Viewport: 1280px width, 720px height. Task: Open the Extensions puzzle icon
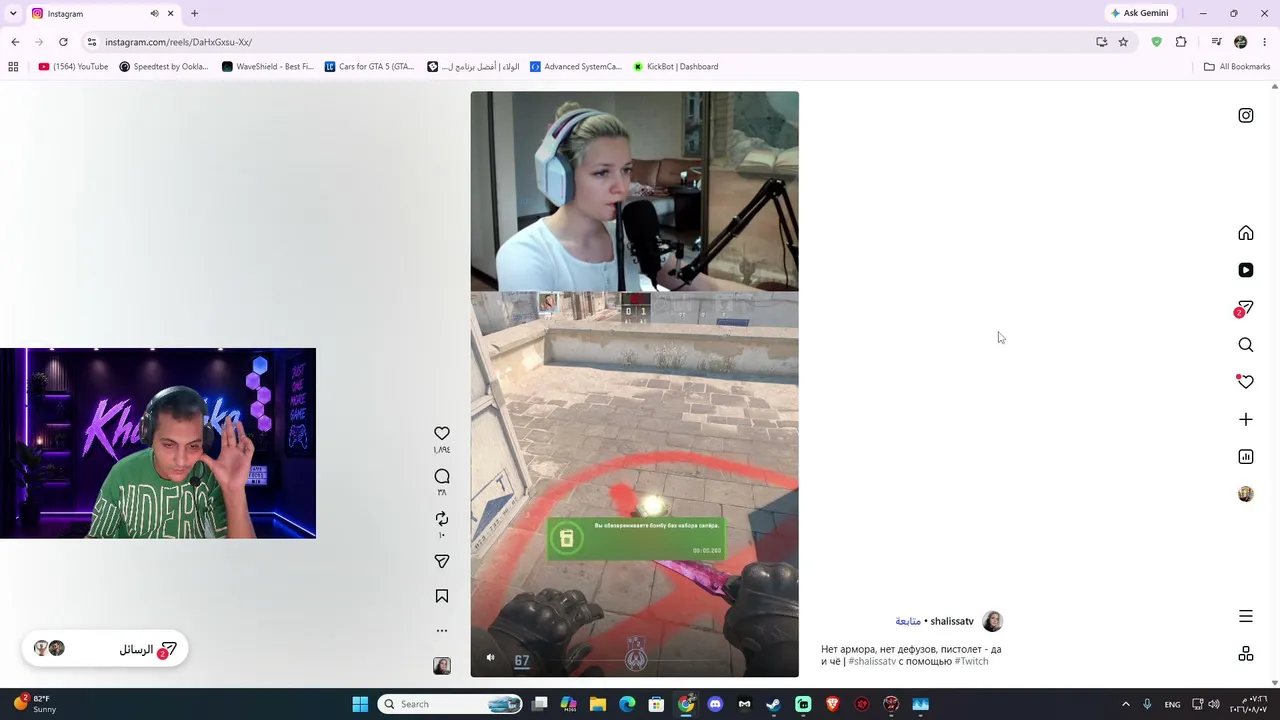(x=1181, y=42)
